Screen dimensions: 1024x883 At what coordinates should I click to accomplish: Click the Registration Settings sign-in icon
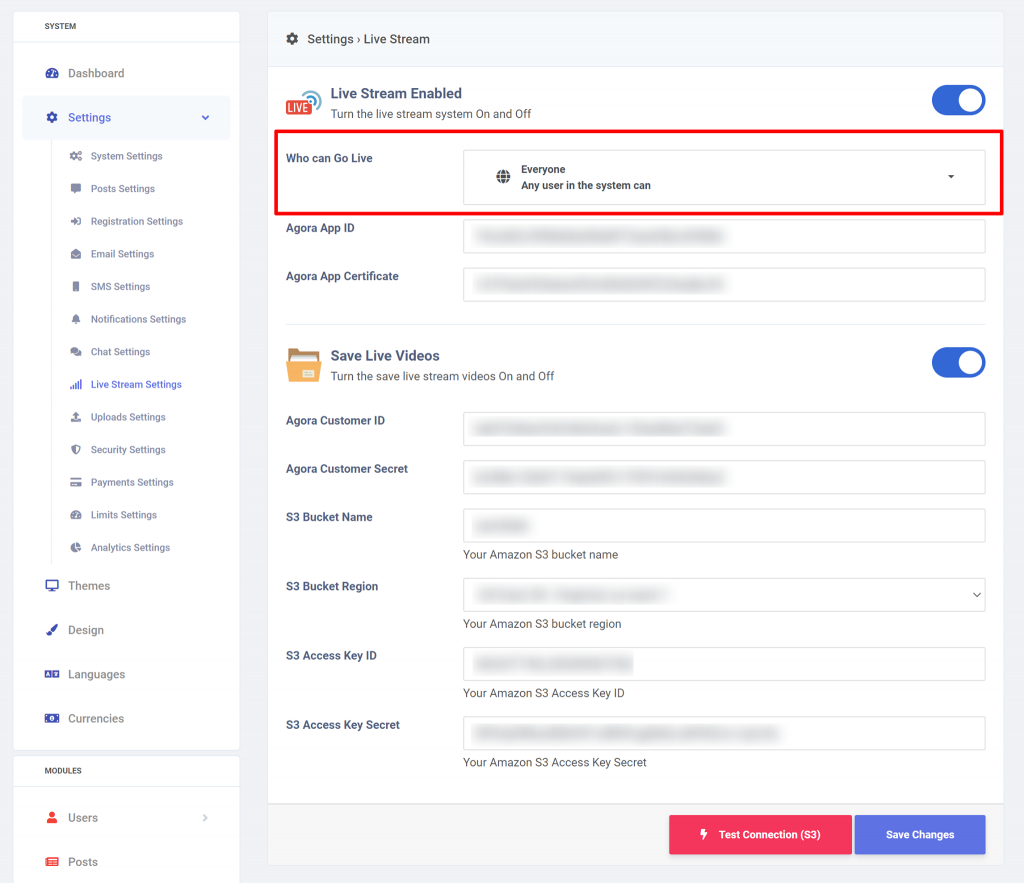point(76,221)
